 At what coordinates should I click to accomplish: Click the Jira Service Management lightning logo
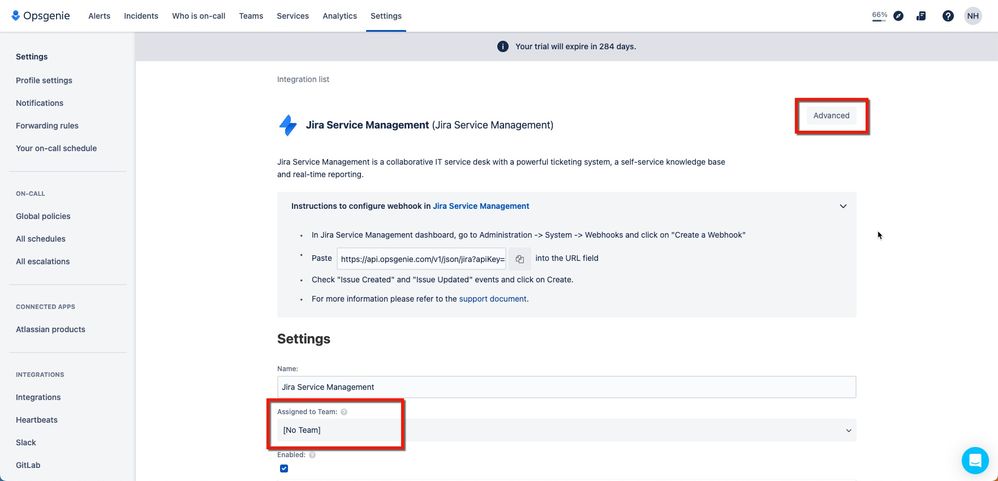pyautogui.click(x=288, y=125)
